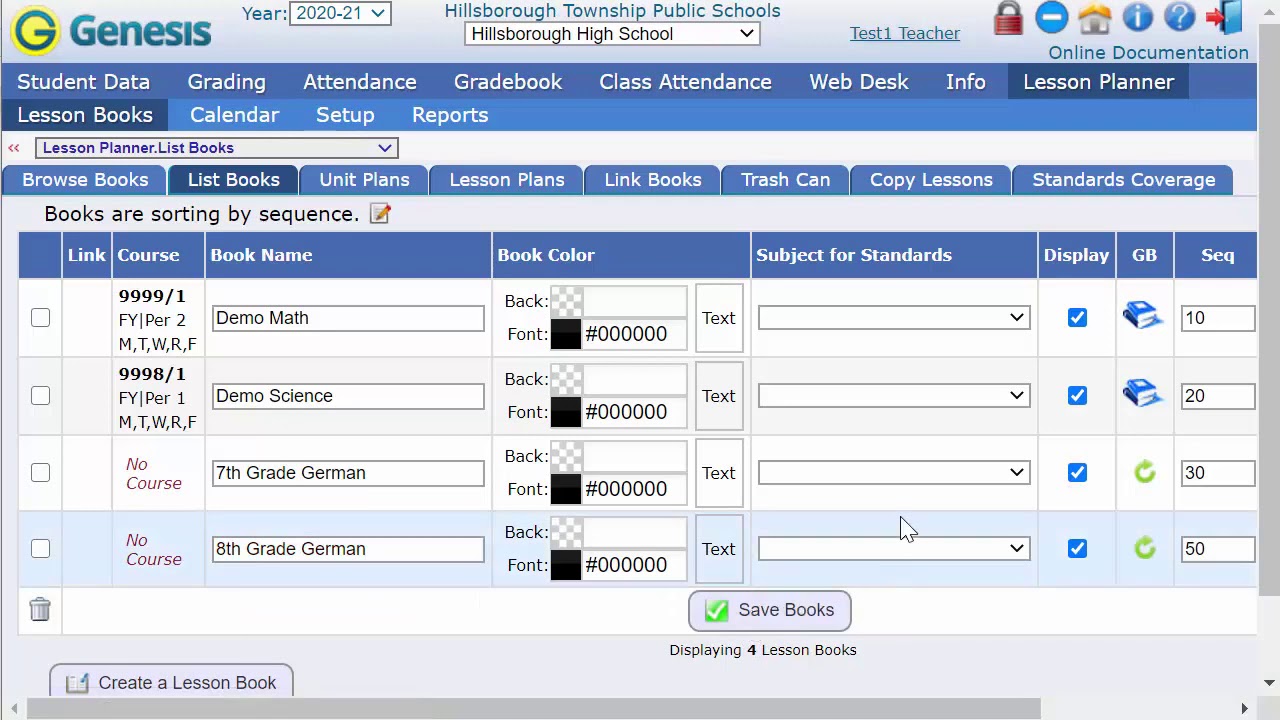Screen dimensions: 1280x720
Task: Click the trash can delete icon
Action: [40, 609]
